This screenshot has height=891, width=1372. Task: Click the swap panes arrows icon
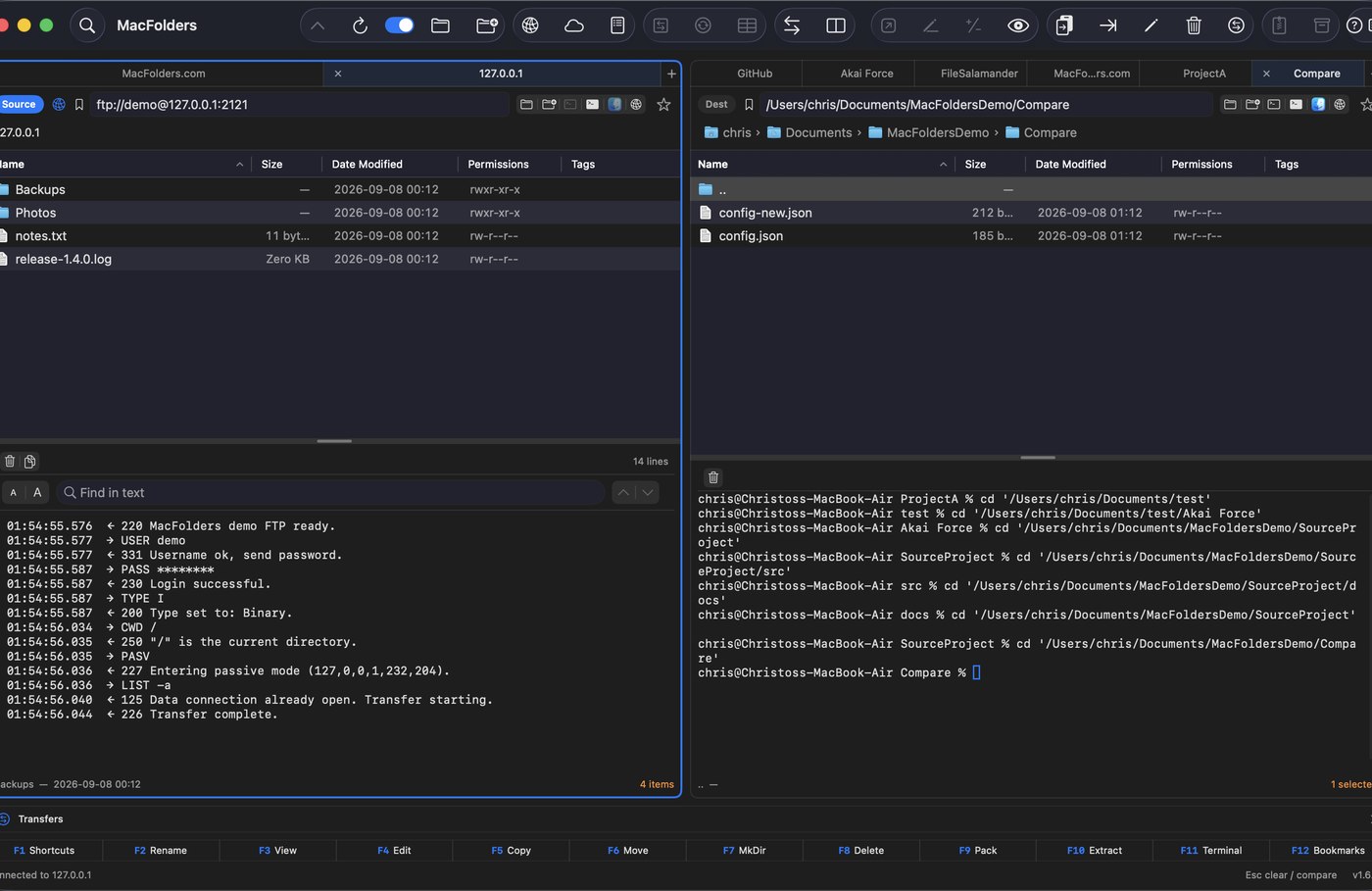point(792,25)
